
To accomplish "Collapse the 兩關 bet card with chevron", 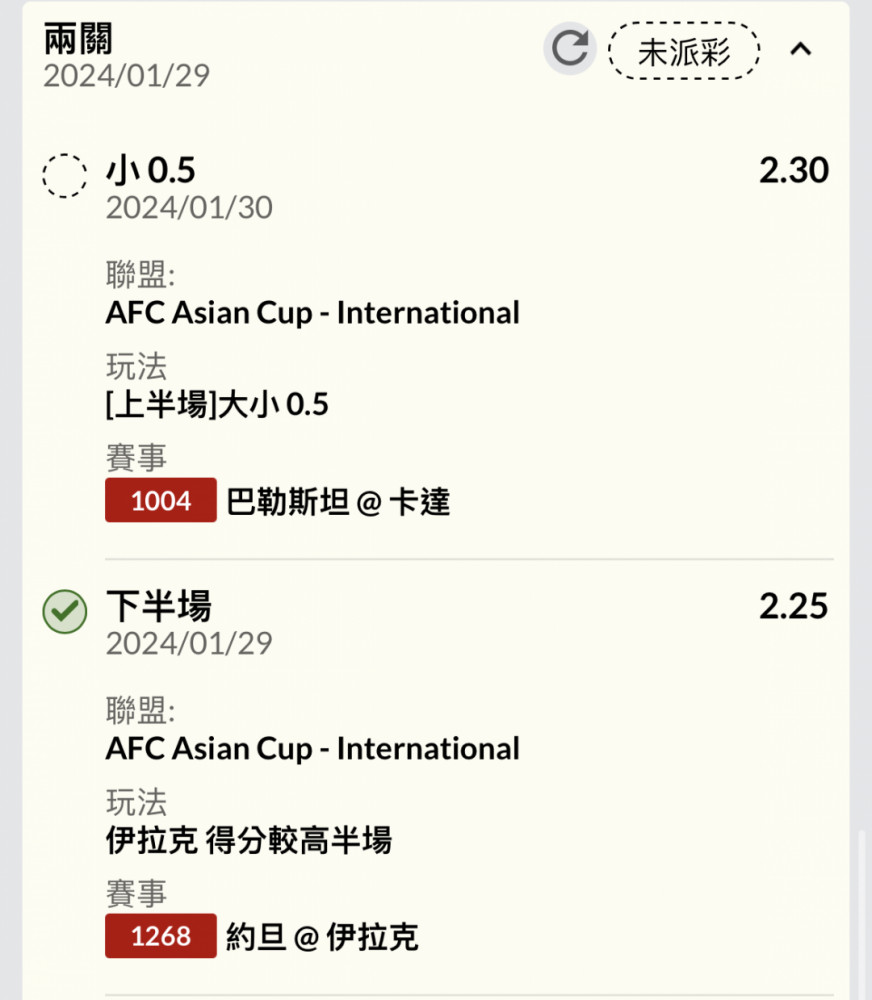I will click(x=801, y=49).
